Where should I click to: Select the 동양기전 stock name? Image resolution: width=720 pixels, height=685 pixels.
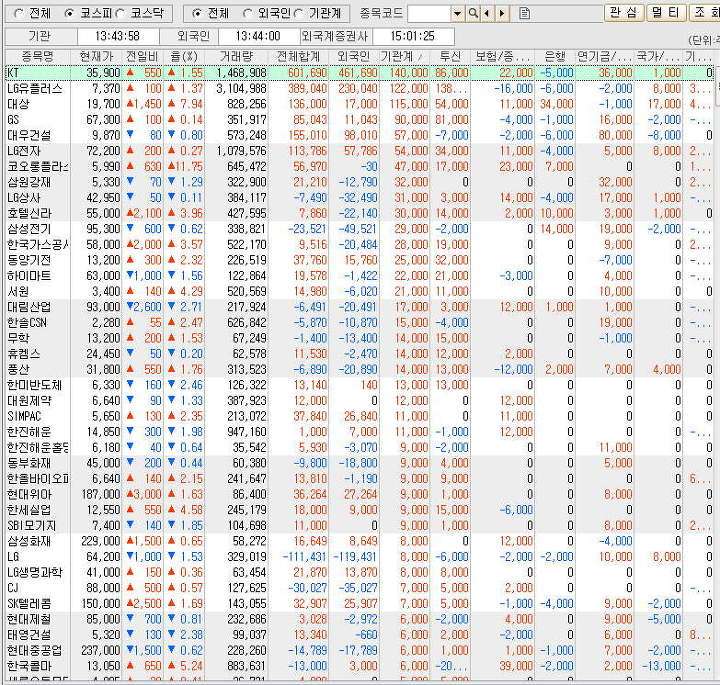pos(29,260)
